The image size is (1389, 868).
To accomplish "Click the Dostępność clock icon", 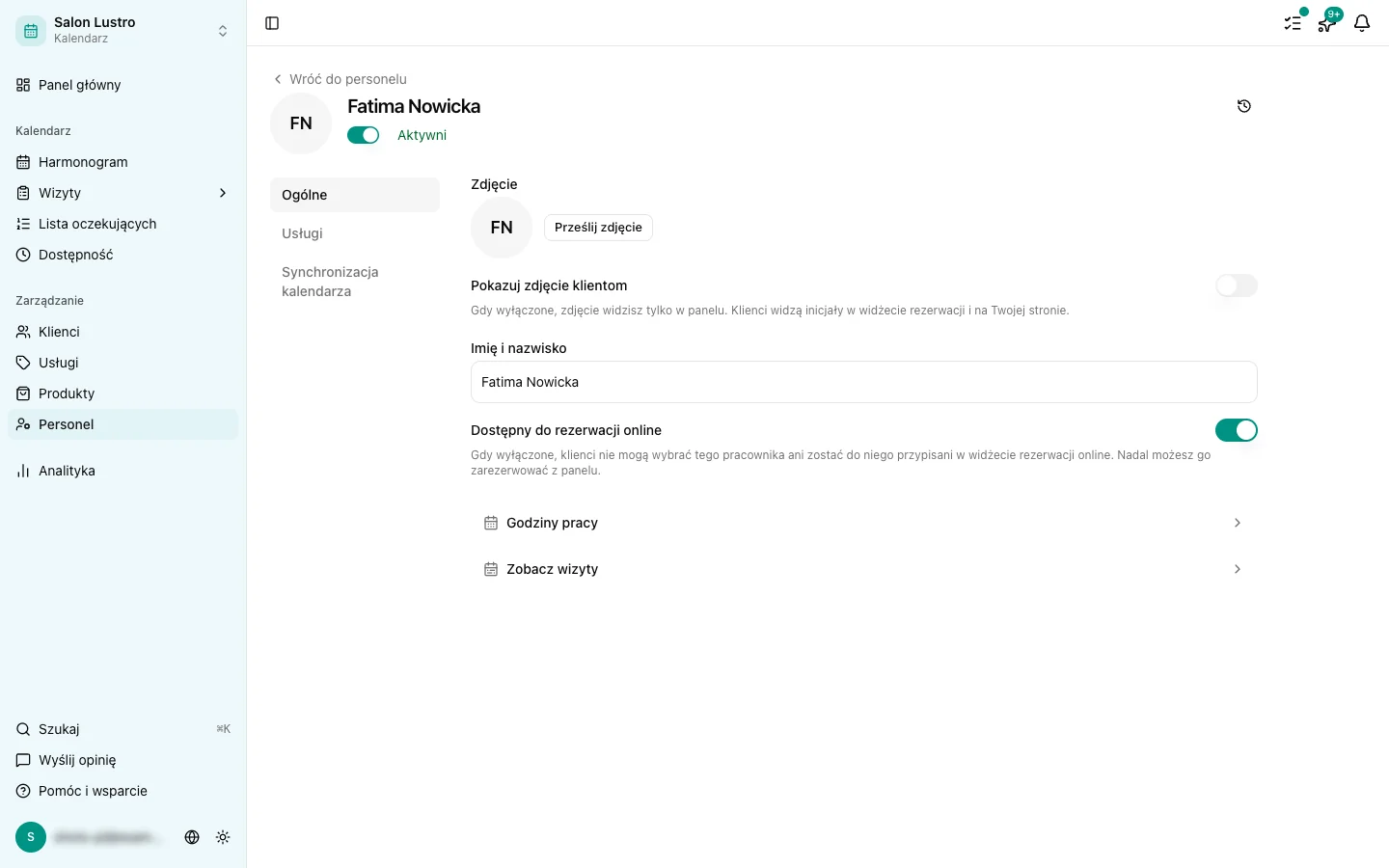I will pos(23,255).
